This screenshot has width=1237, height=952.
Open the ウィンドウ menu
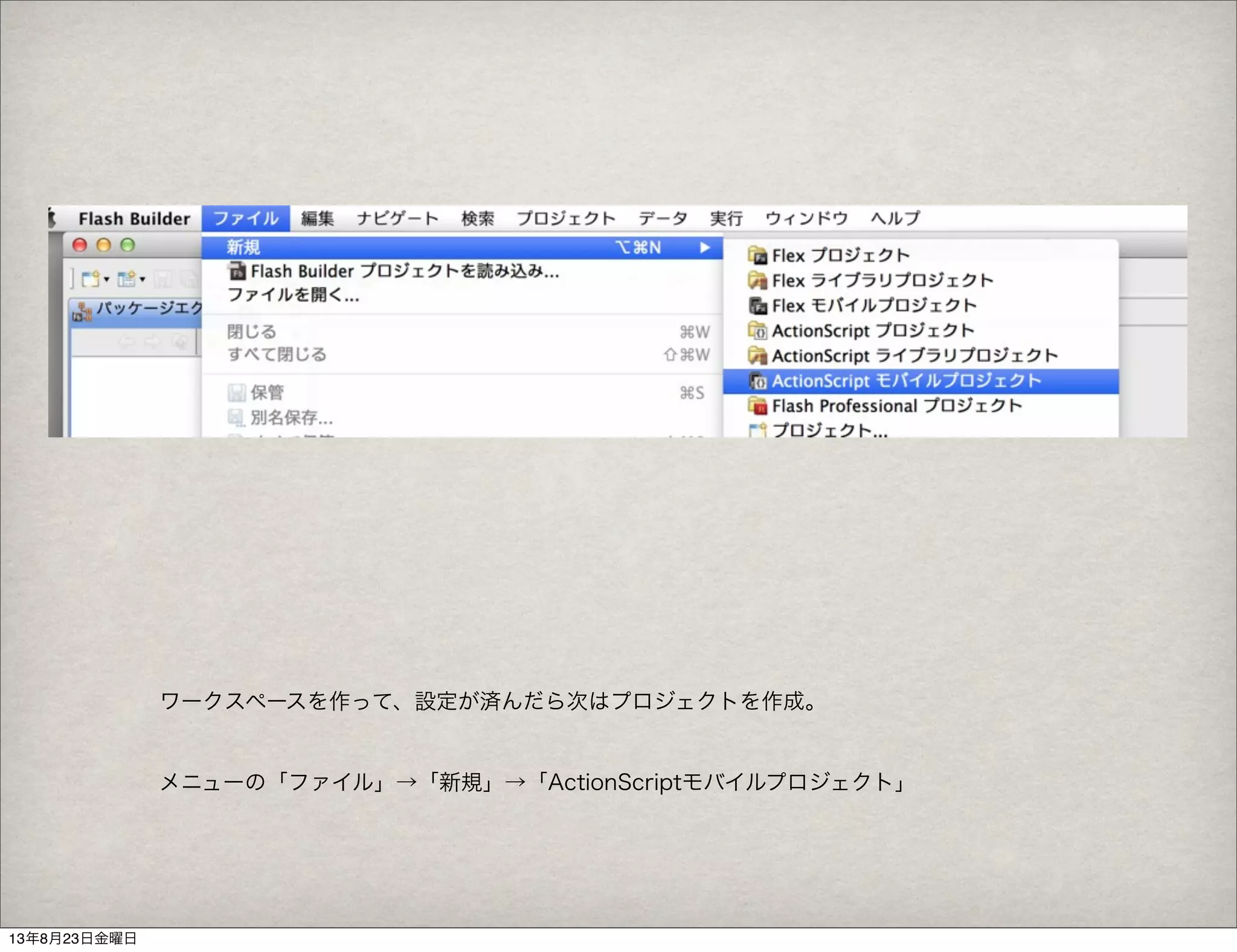[x=806, y=218]
